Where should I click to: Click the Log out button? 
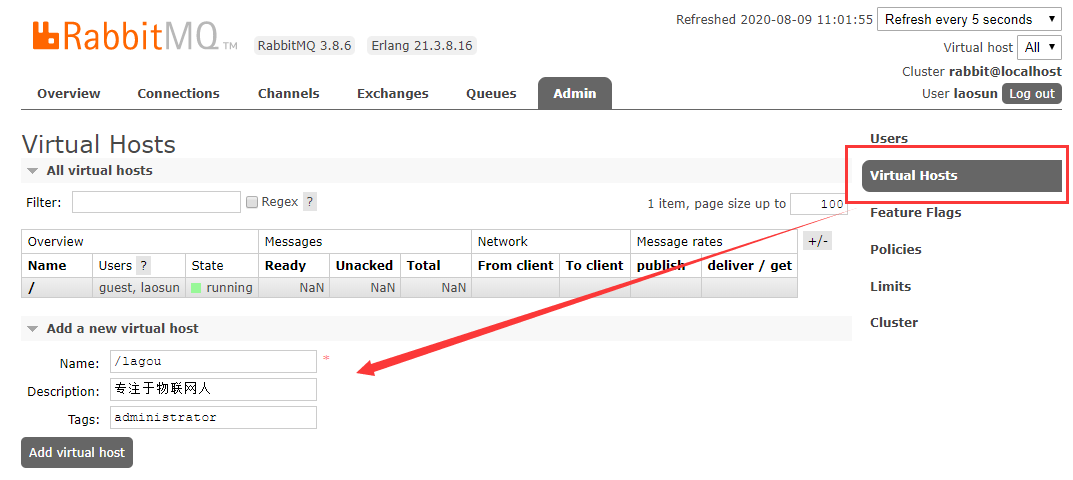pos(1031,94)
